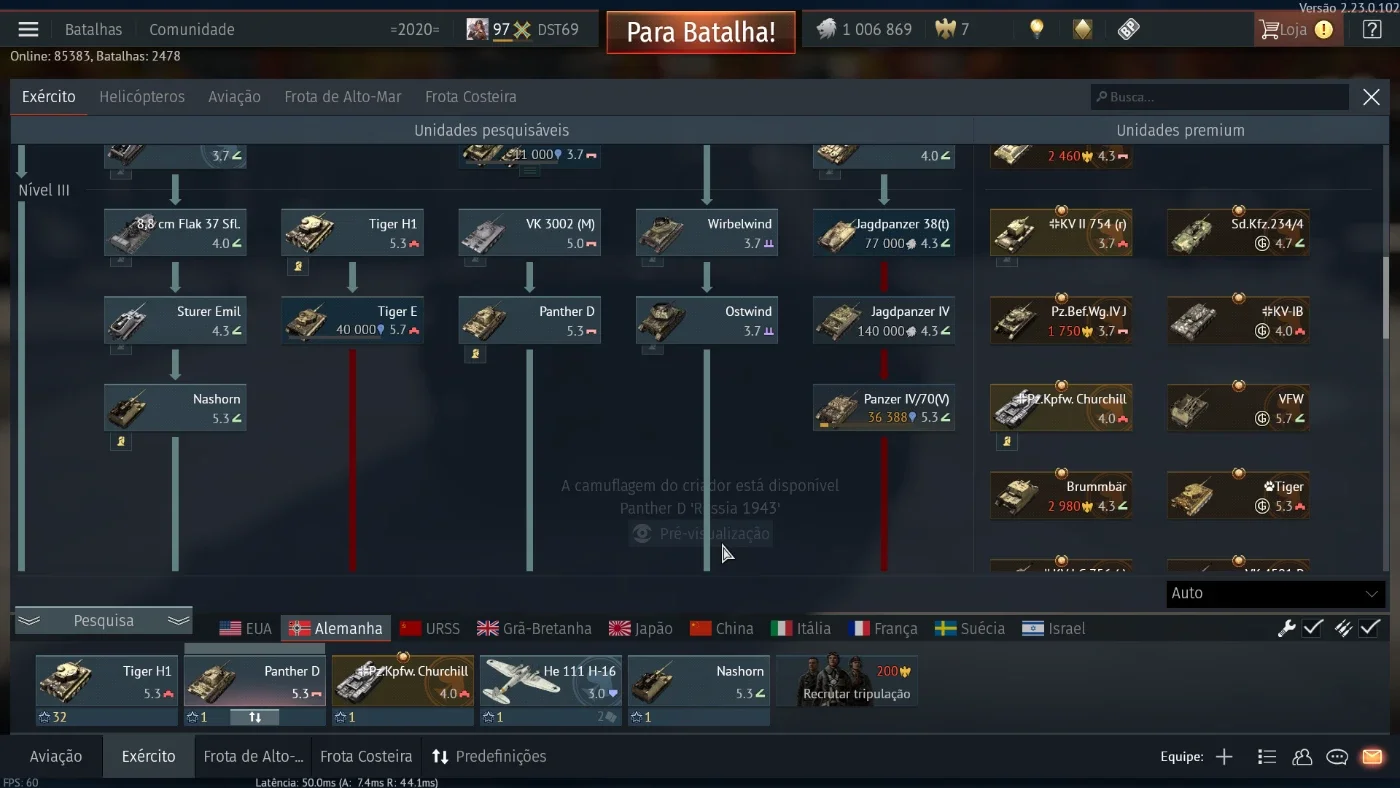This screenshot has height=788, width=1400.
Task: Open the squad list icon
Action: (x=1267, y=757)
